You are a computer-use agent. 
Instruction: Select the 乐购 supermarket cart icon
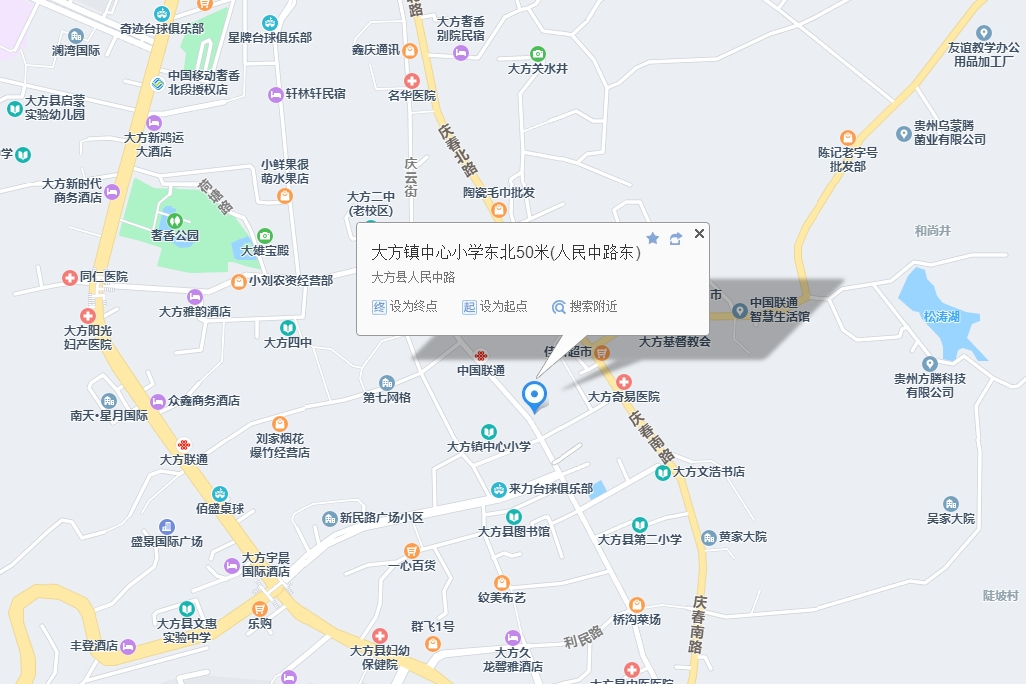pyautogui.click(x=260, y=609)
